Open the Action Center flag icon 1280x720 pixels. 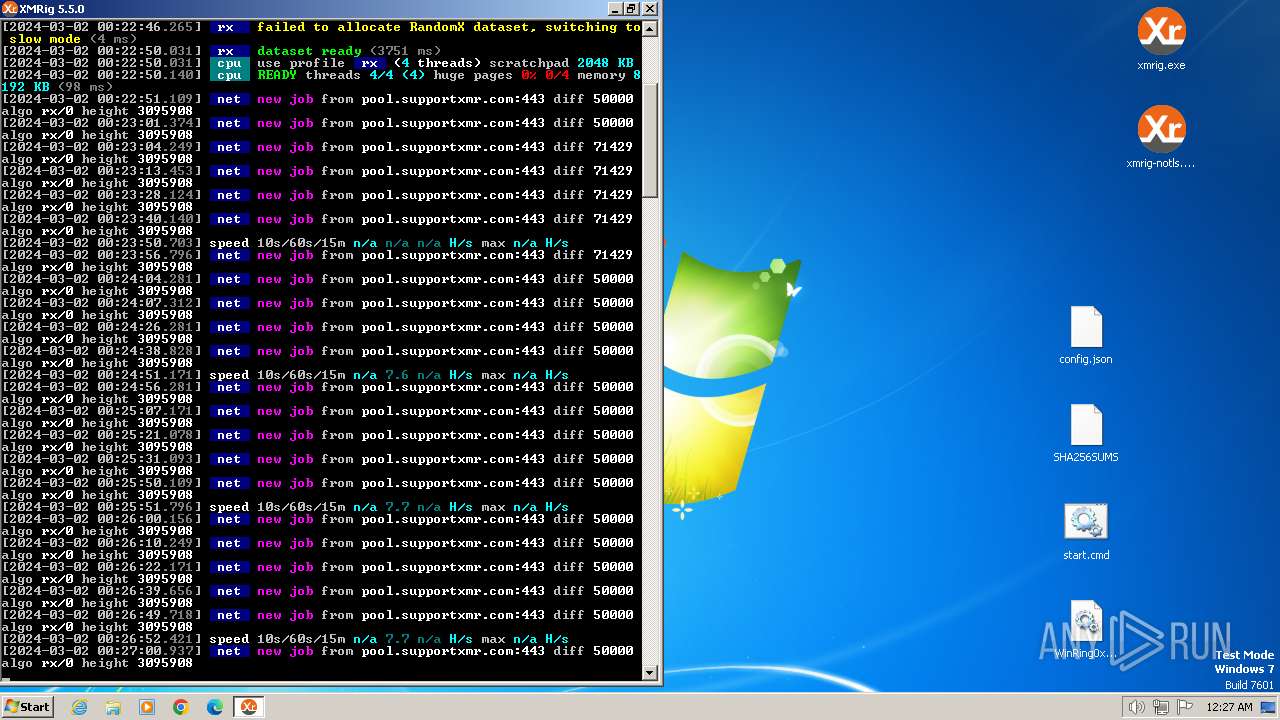(x=1185, y=707)
